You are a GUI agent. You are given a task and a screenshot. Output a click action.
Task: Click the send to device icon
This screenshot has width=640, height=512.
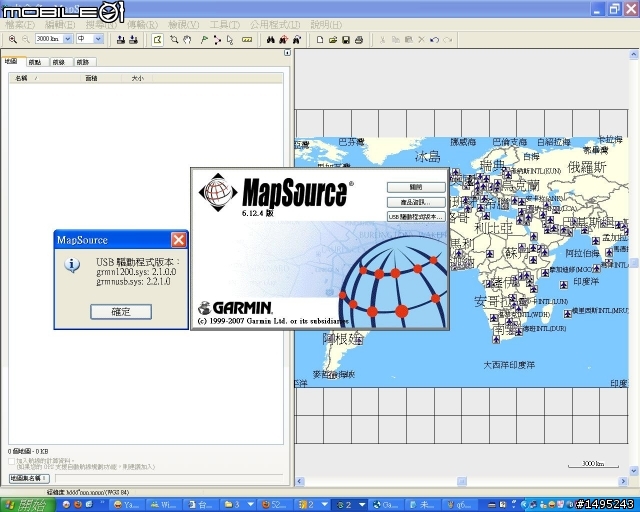click(120, 40)
